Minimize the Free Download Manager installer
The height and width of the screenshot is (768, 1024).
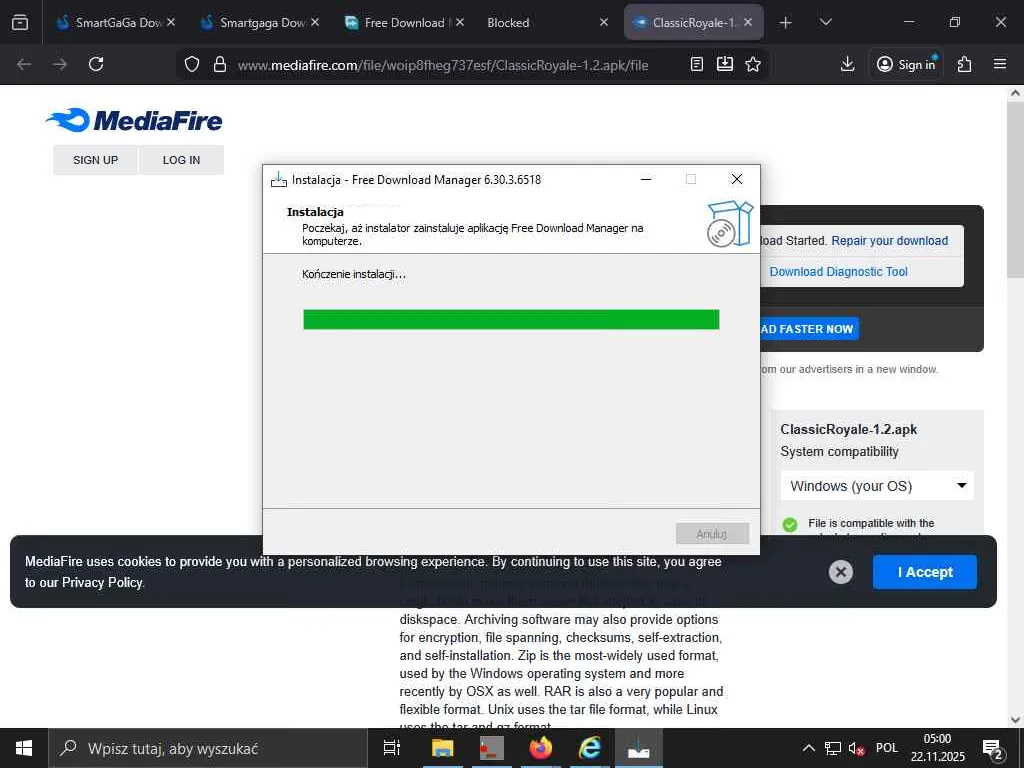click(x=646, y=179)
